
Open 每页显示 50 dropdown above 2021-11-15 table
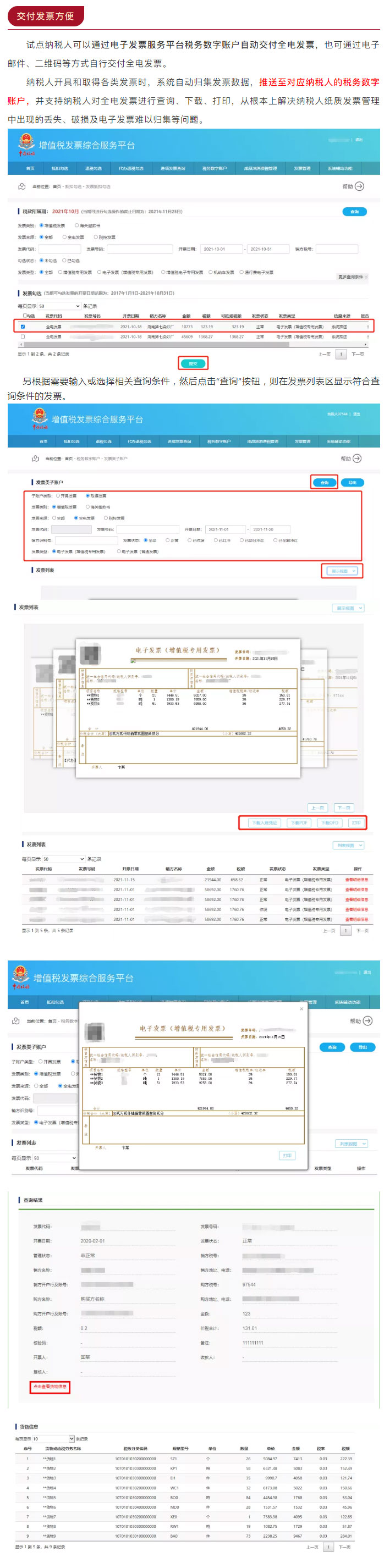click(63, 859)
